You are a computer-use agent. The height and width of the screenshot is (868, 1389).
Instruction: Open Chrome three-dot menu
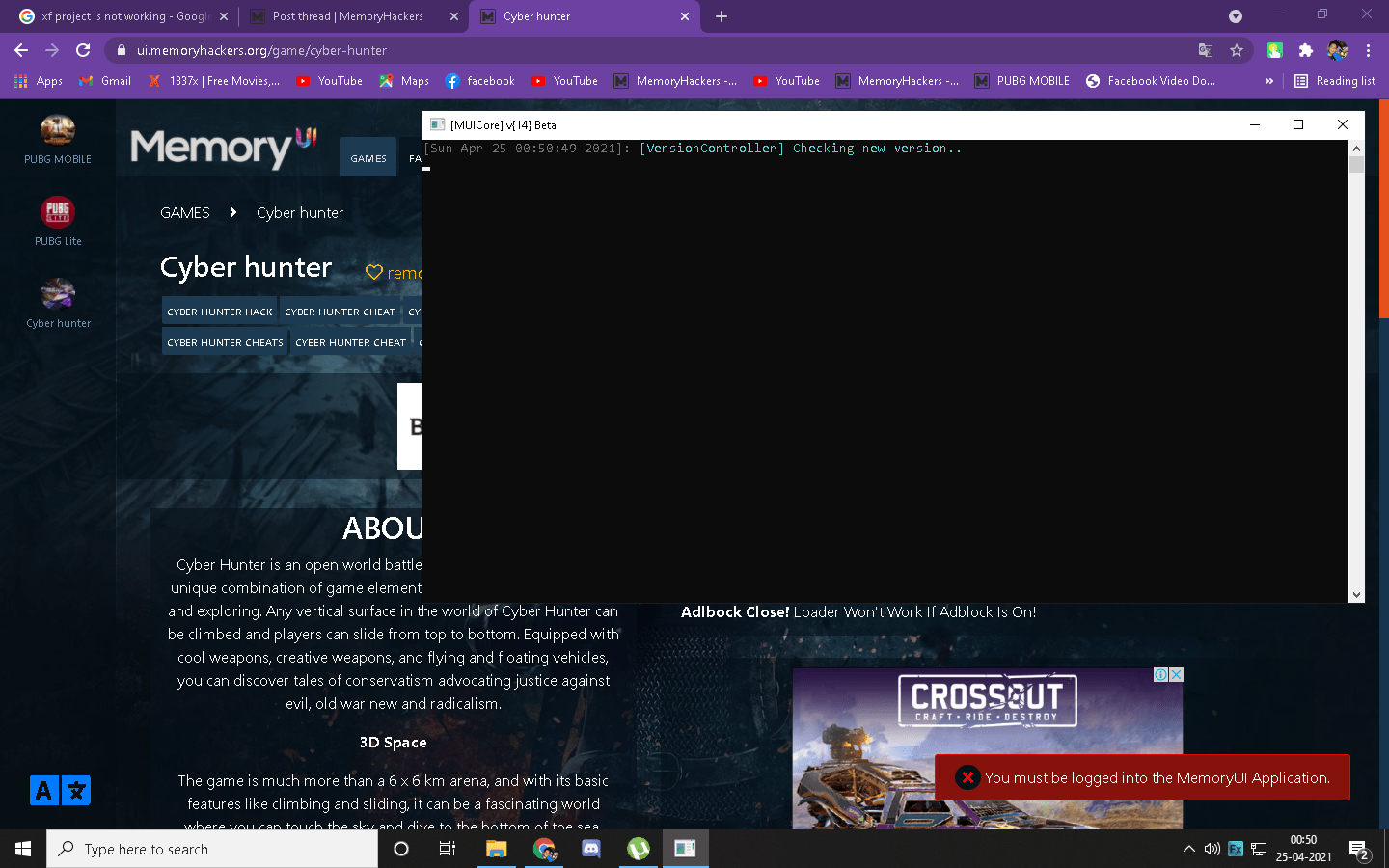(1368, 50)
